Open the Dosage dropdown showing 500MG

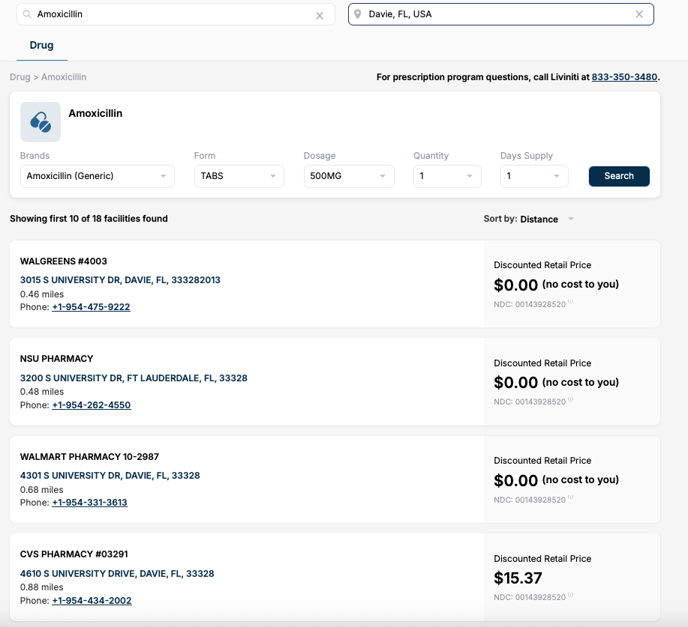(x=348, y=176)
